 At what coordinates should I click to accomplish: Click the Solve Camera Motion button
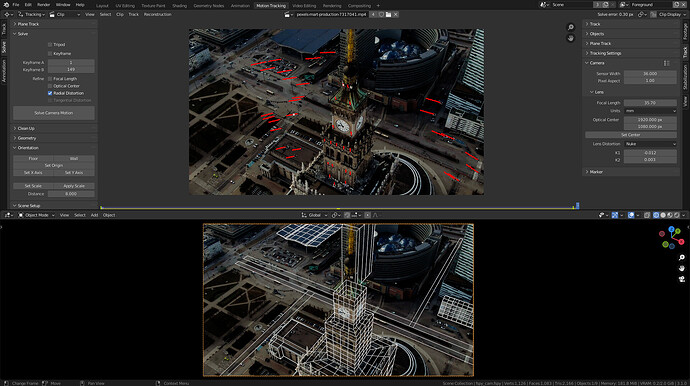(54, 113)
